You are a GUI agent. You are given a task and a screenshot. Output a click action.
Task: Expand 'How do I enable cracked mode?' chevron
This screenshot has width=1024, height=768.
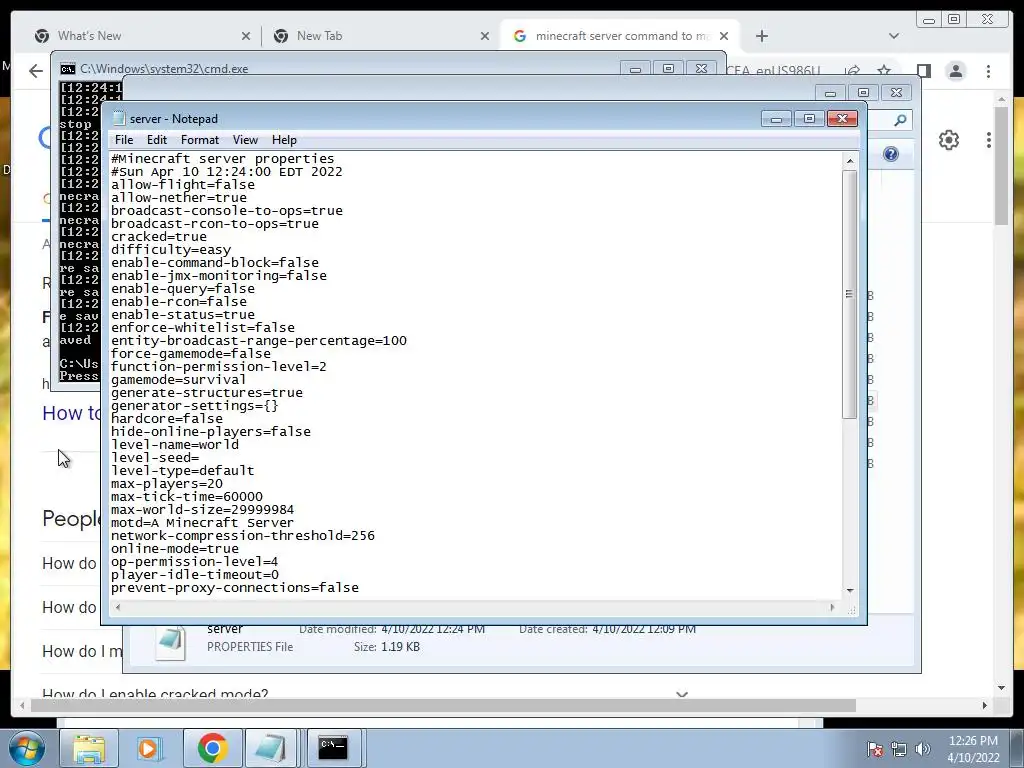coord(682,694)
